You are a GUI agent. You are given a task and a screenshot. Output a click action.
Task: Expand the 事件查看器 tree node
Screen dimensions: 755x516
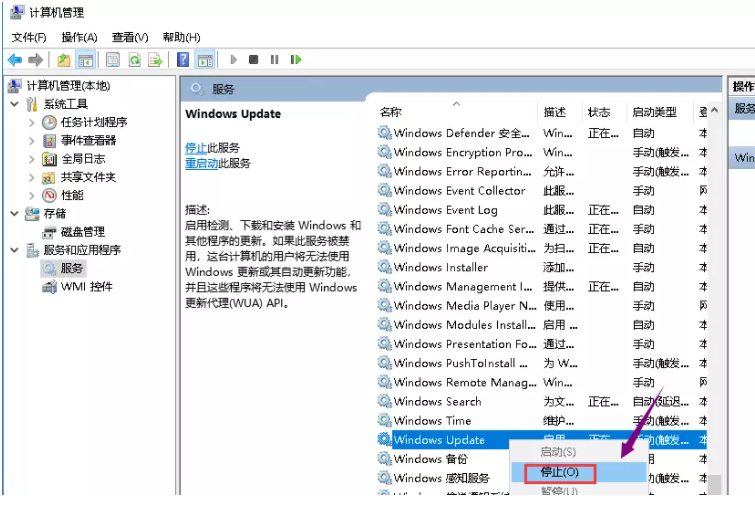(x=31, y=141)
